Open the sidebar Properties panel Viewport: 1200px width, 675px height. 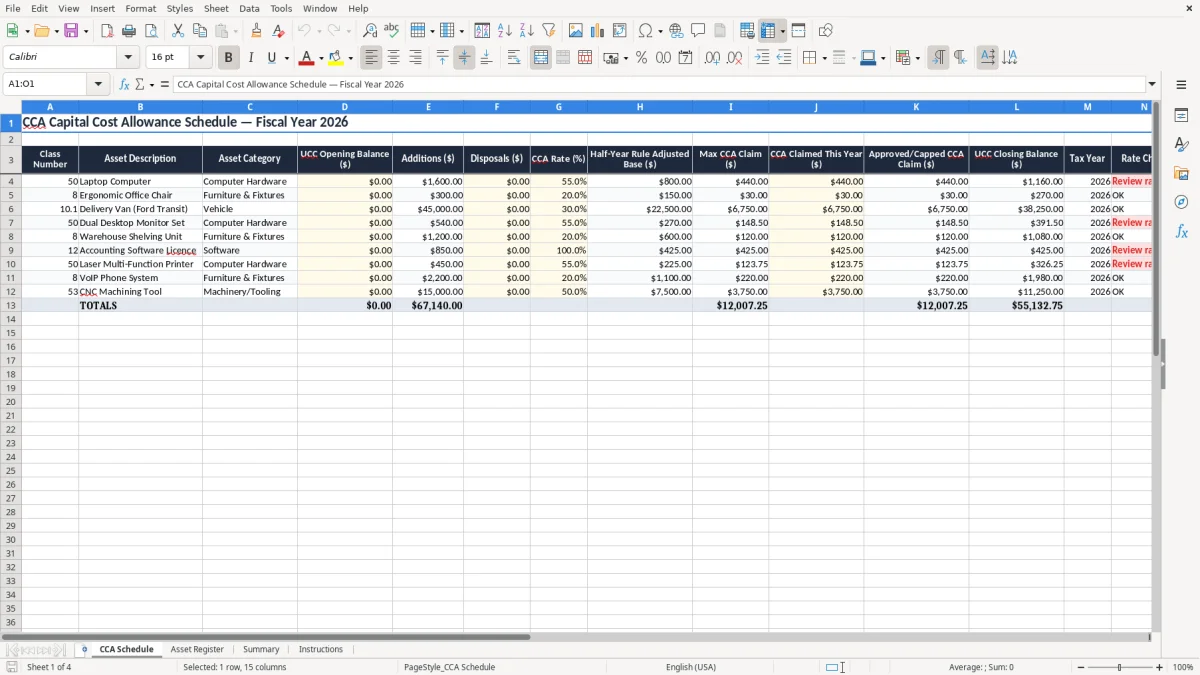(x=1181, y=116)
